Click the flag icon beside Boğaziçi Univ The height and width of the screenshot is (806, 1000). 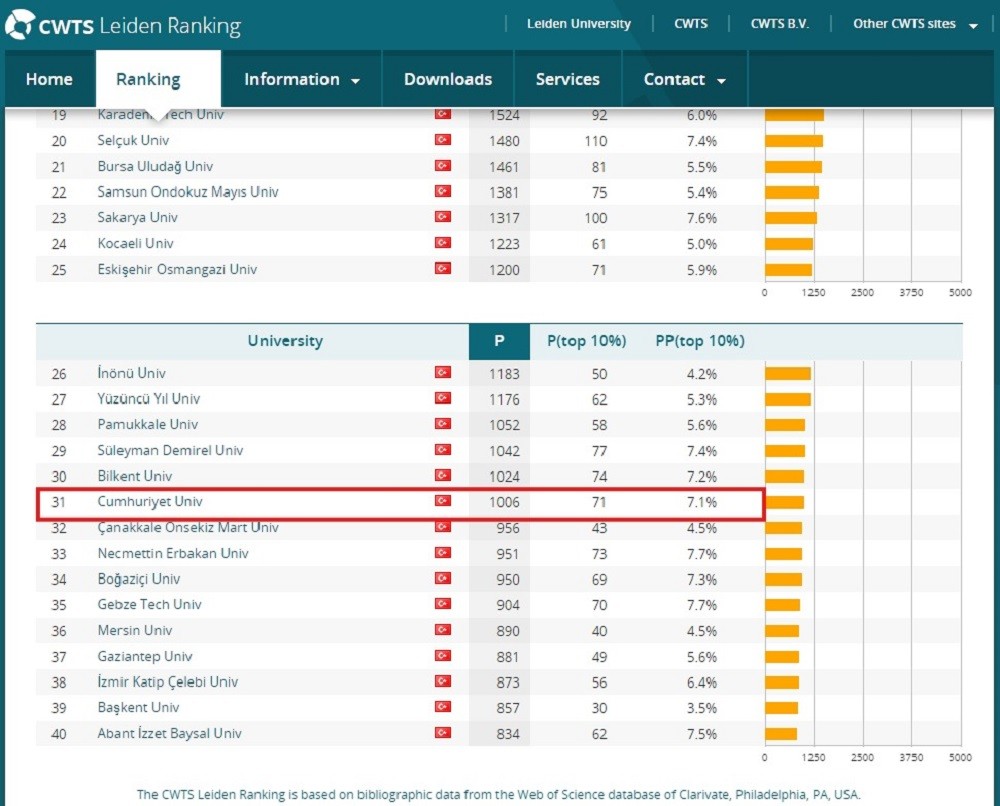[442, 579]
